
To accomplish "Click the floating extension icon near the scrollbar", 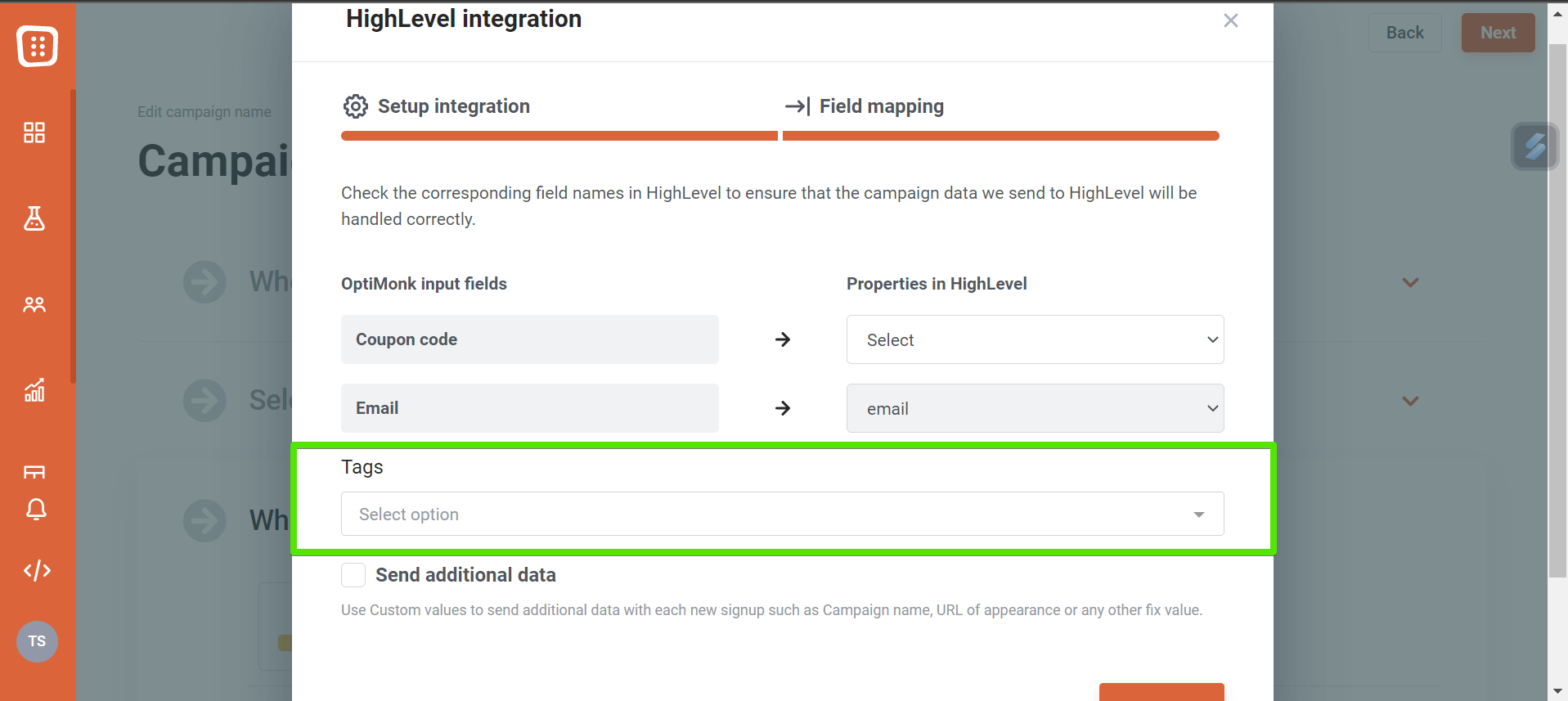I will (1535, 146).
